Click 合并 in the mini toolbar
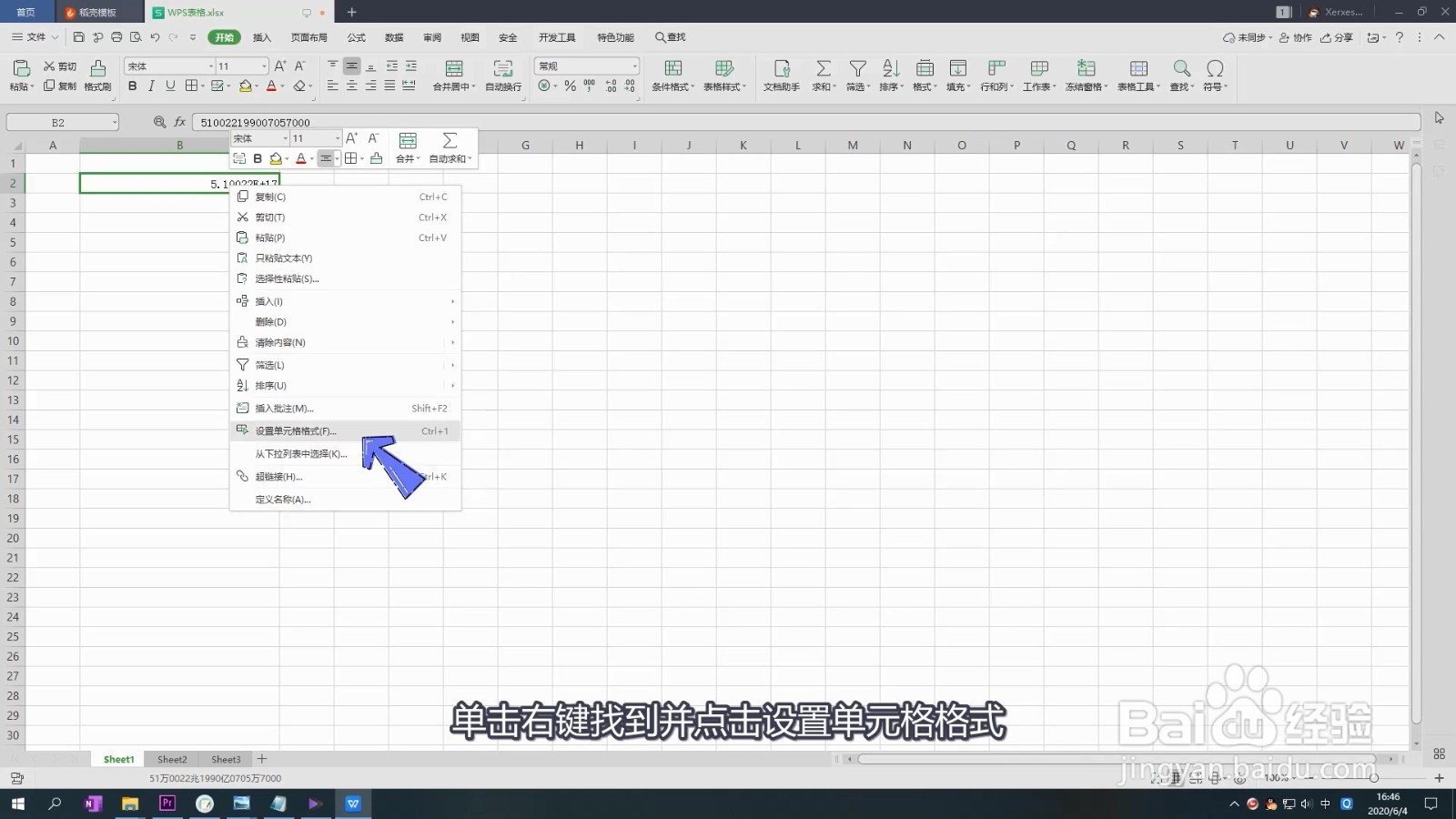Image resolution: width=1456 pixels, height=819 pixels. click(x=408, y=147)
